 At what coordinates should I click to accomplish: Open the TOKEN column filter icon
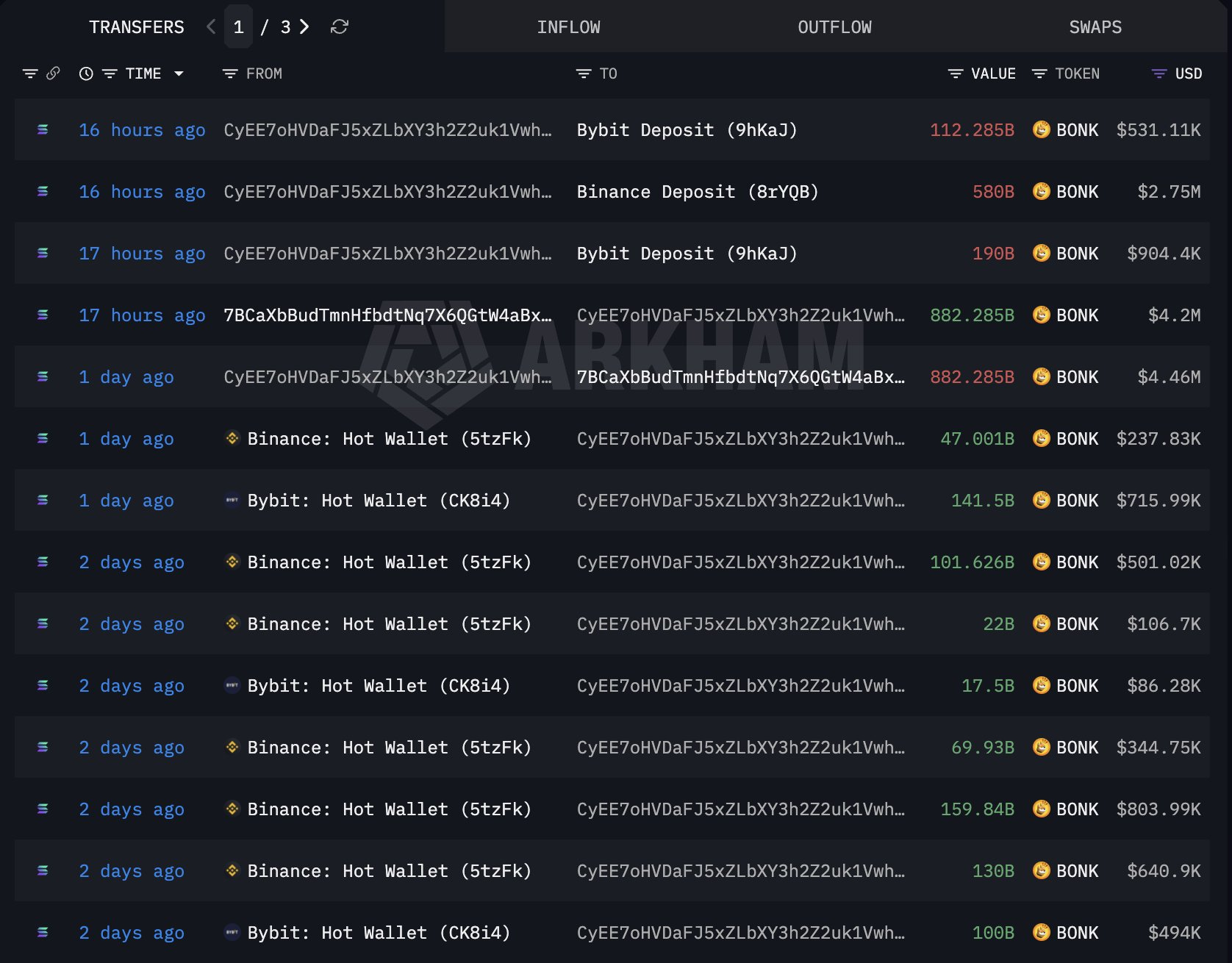(1039, 74)
